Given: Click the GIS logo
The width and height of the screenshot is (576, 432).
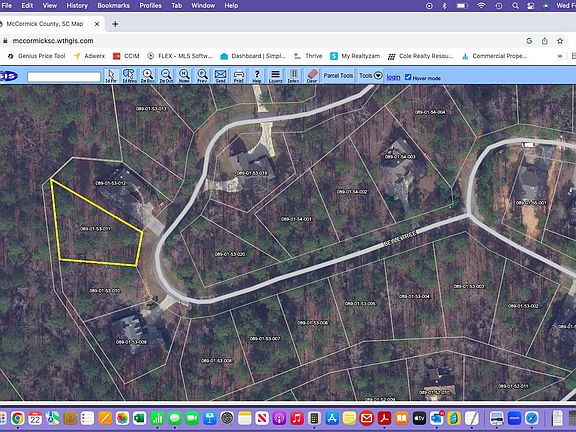Looking at the screenshot, I should (x=9, y=76).
